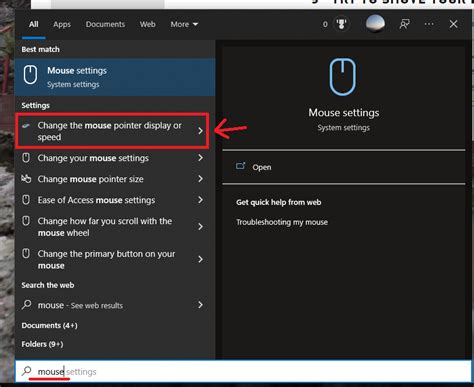Expand arrow for Change your mouse settings
The image size is (474, 387).
pos(200,158)
